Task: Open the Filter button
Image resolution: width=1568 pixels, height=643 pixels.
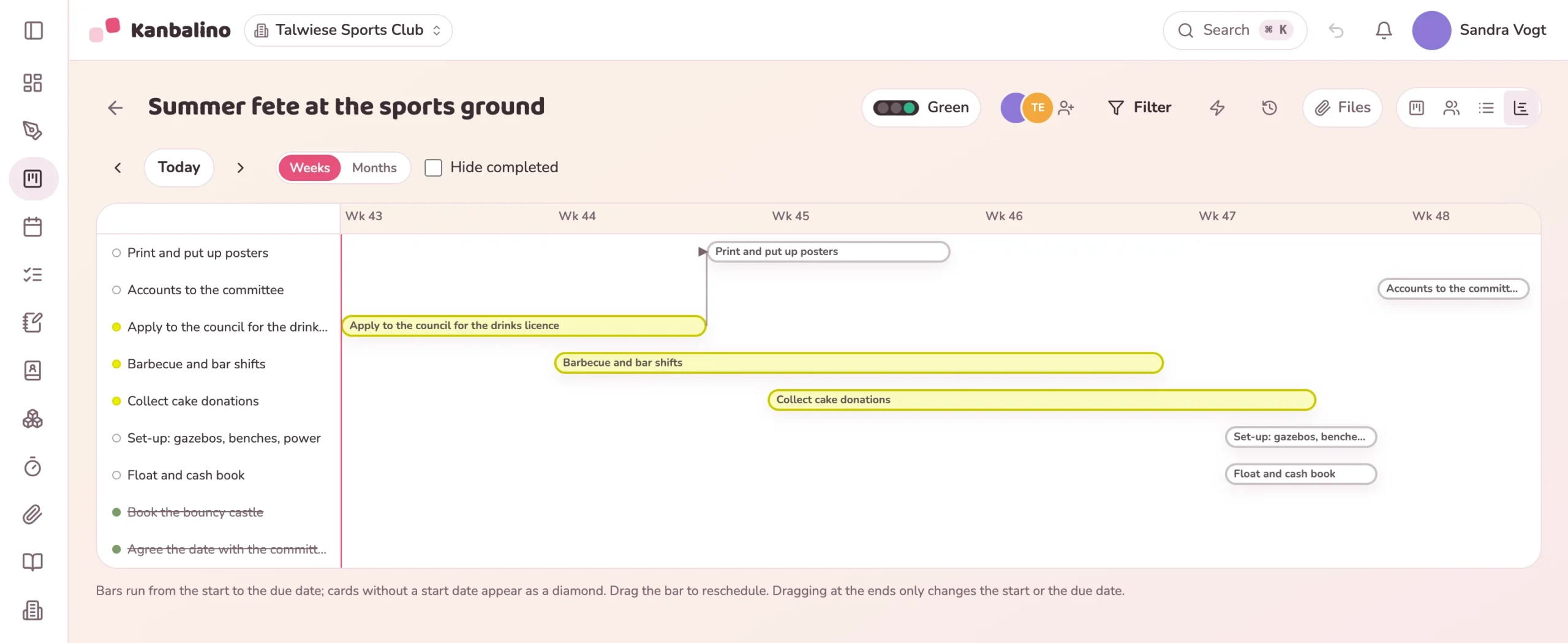Action: pos(1140,108)
